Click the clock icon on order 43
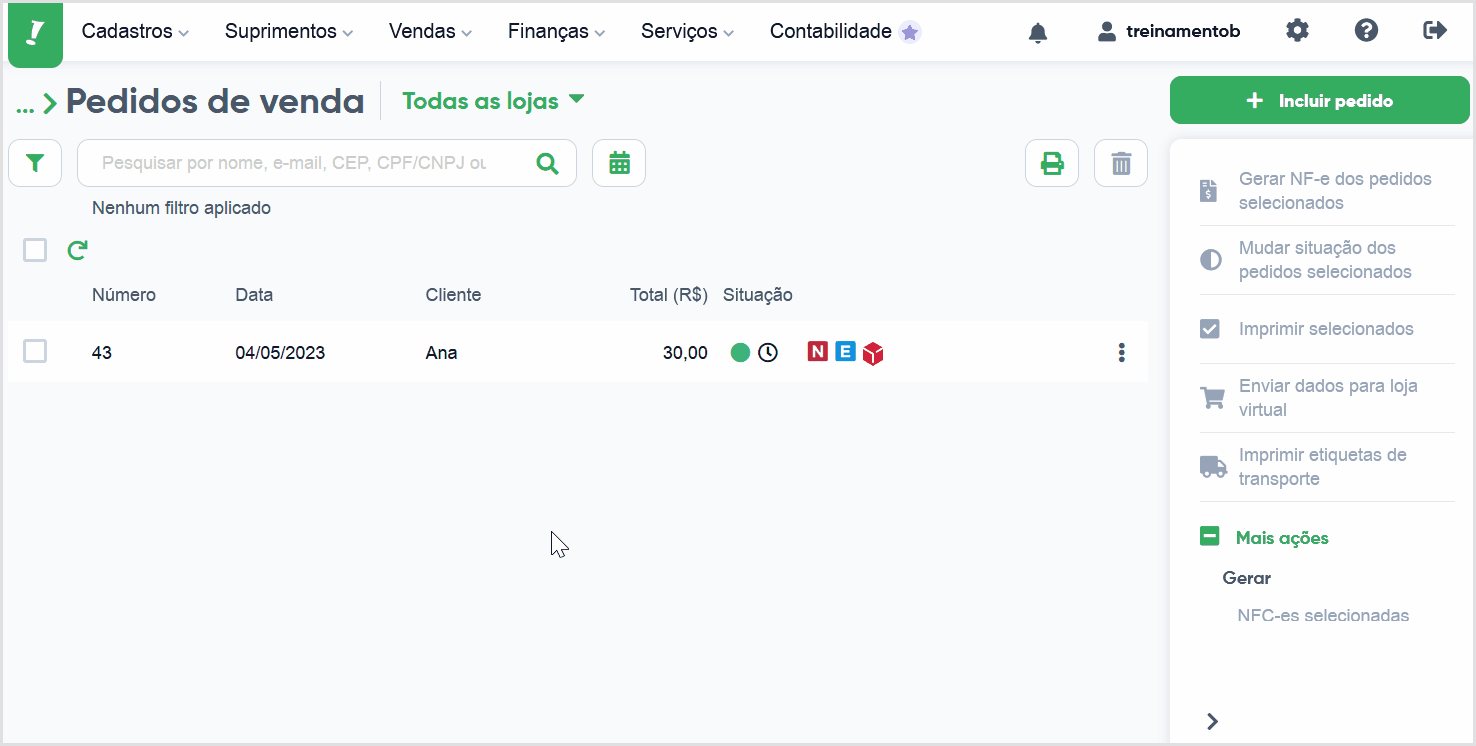Viewport: 1476px width, 746px height. [x=767, y=352]
